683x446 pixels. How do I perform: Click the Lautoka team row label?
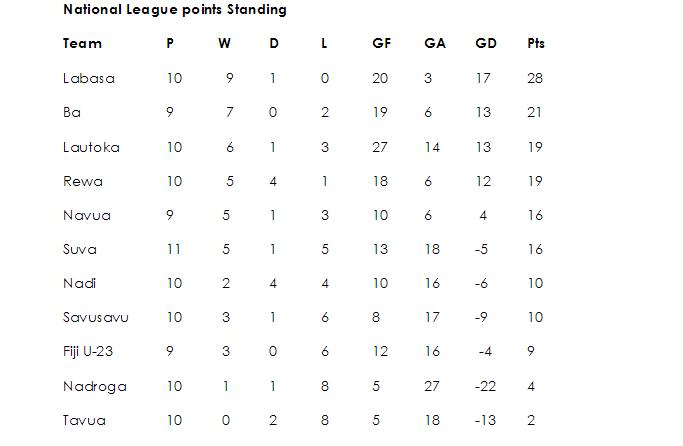(91, 147)
